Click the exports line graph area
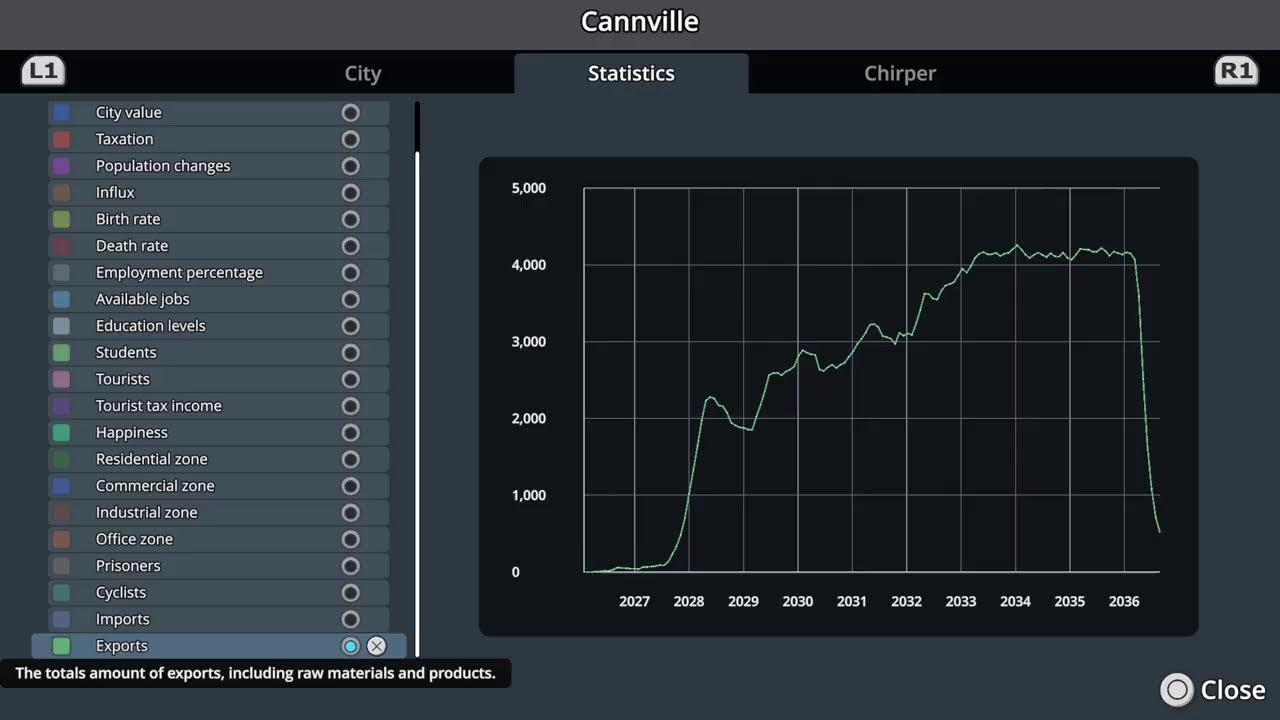This screenshot has height=720, width=1280. [871, 380]
